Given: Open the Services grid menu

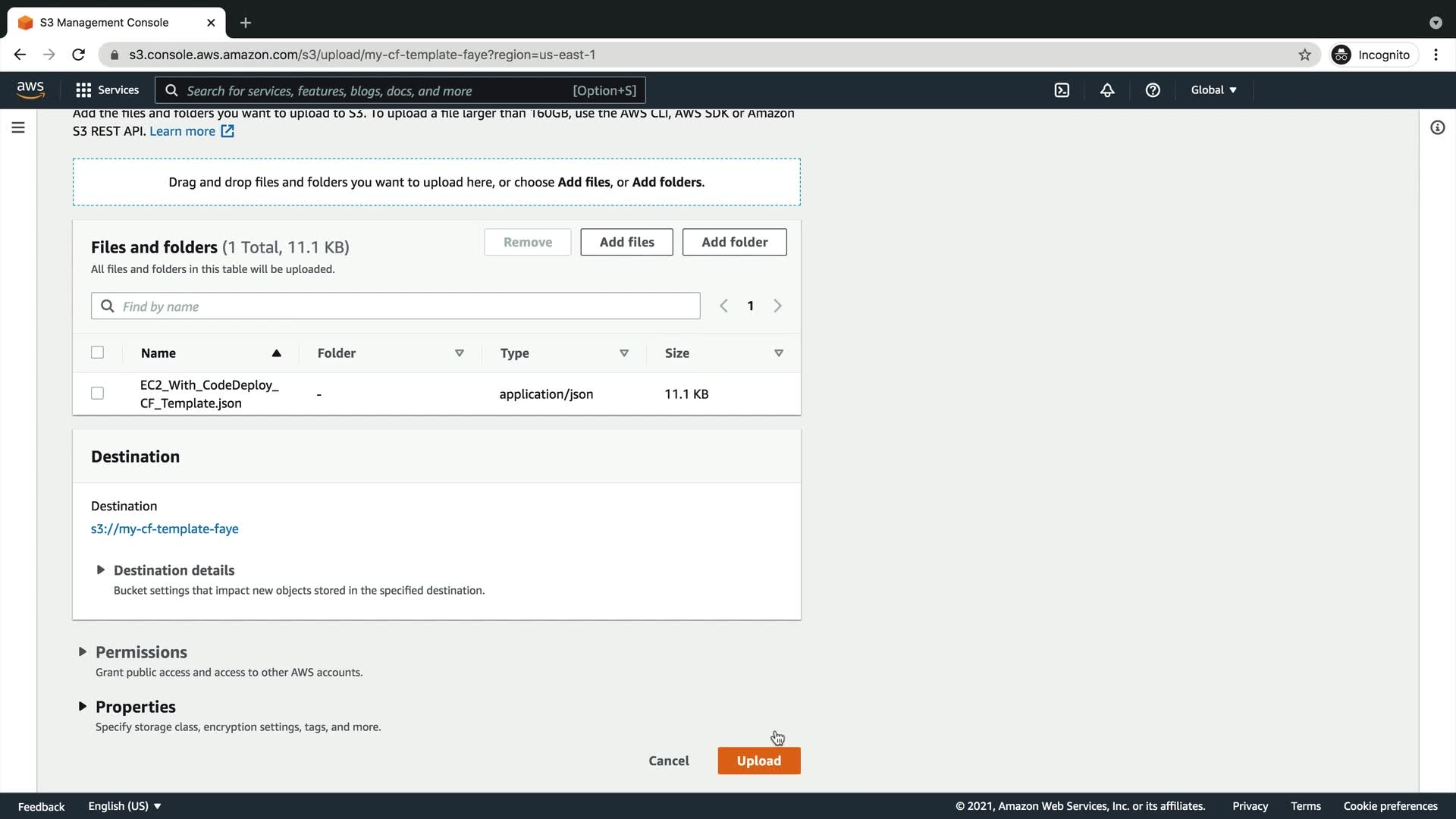Looking at the screenshot, I should point(107,90).
